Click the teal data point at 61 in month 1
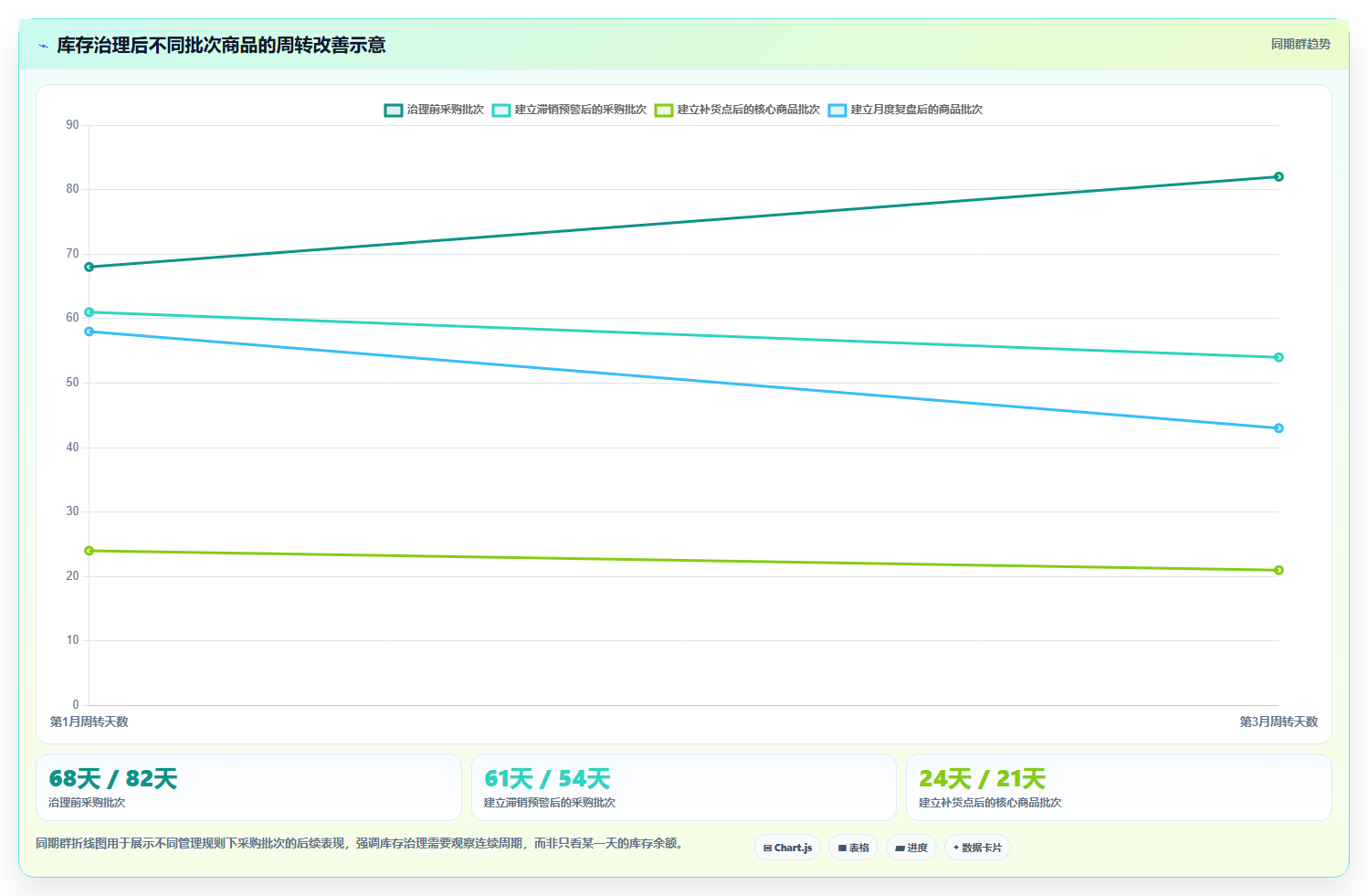Screen dimensions: 1368x896 coord(89,312)
